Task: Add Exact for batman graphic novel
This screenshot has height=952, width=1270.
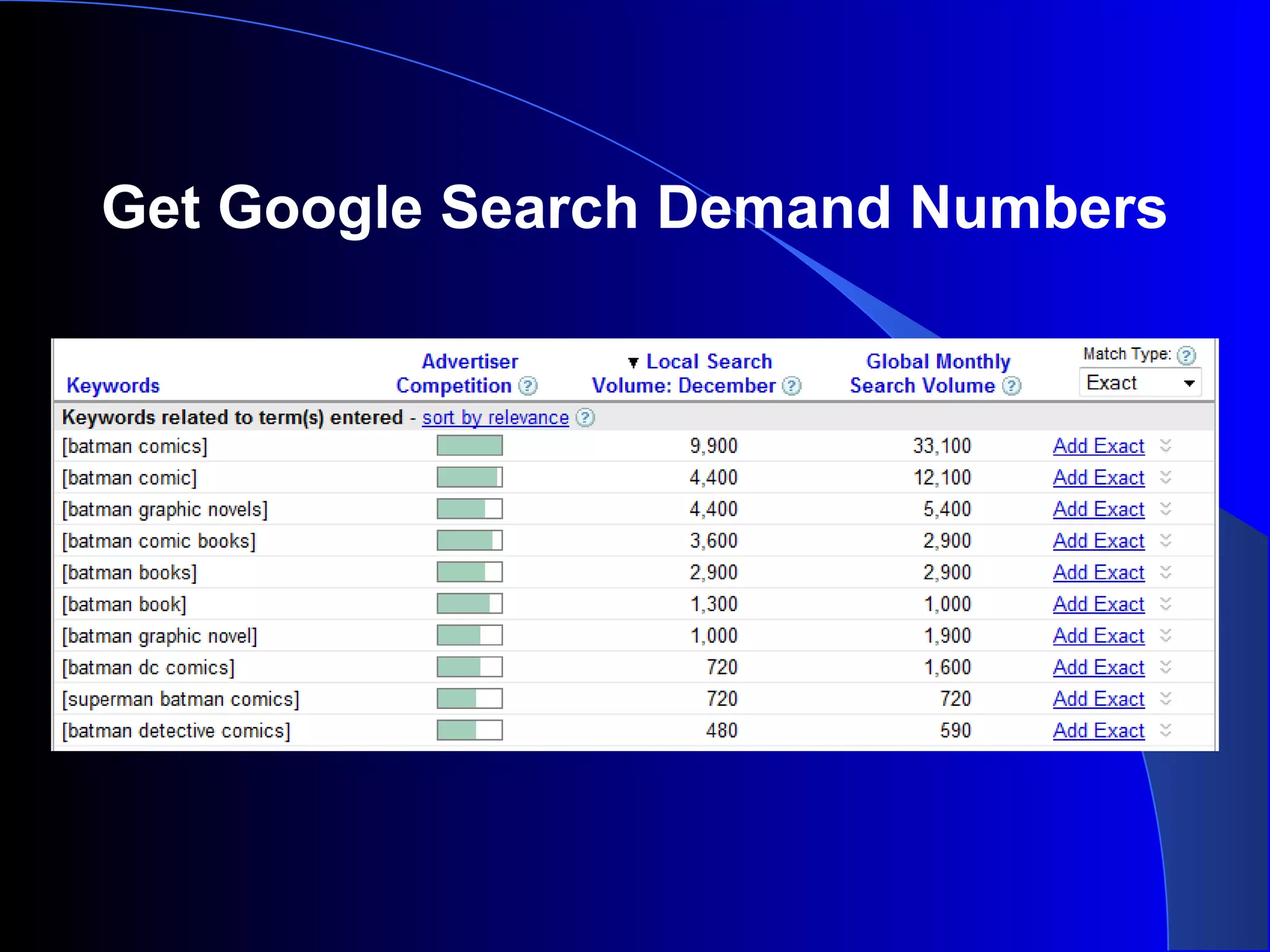Action: coord(1098,636)
